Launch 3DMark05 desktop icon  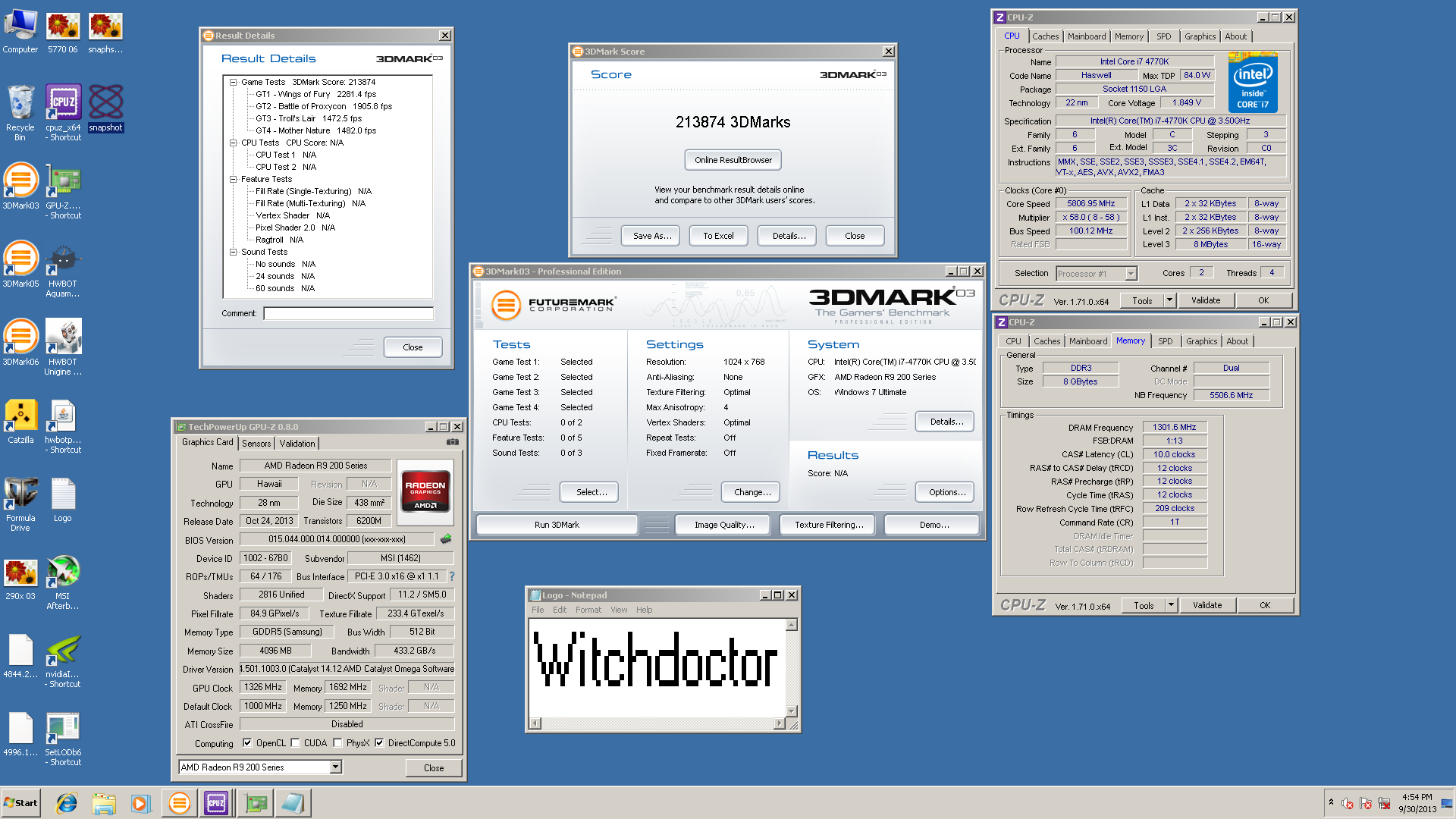pos(20,264)
